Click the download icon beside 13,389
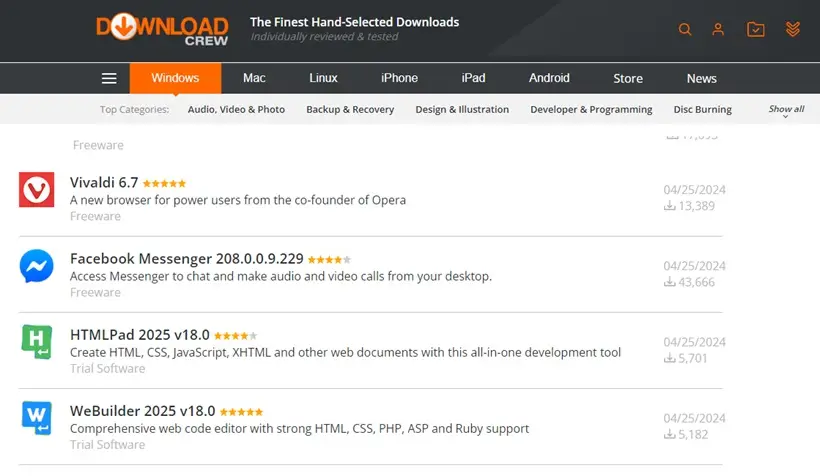The image size is (820, 476). click(669, 206)
